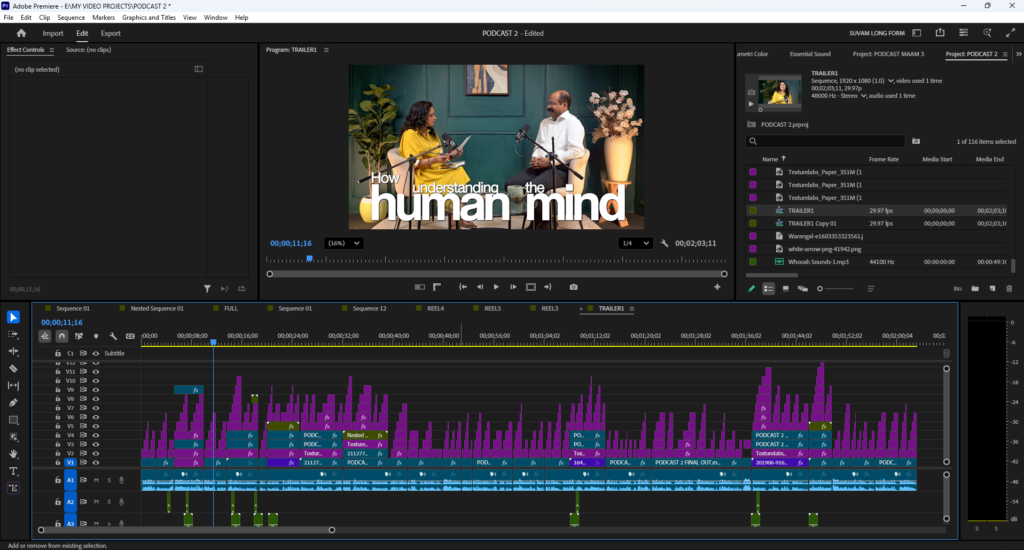
Task: Toggle Linked Selection in timeline
Action: 79,336
